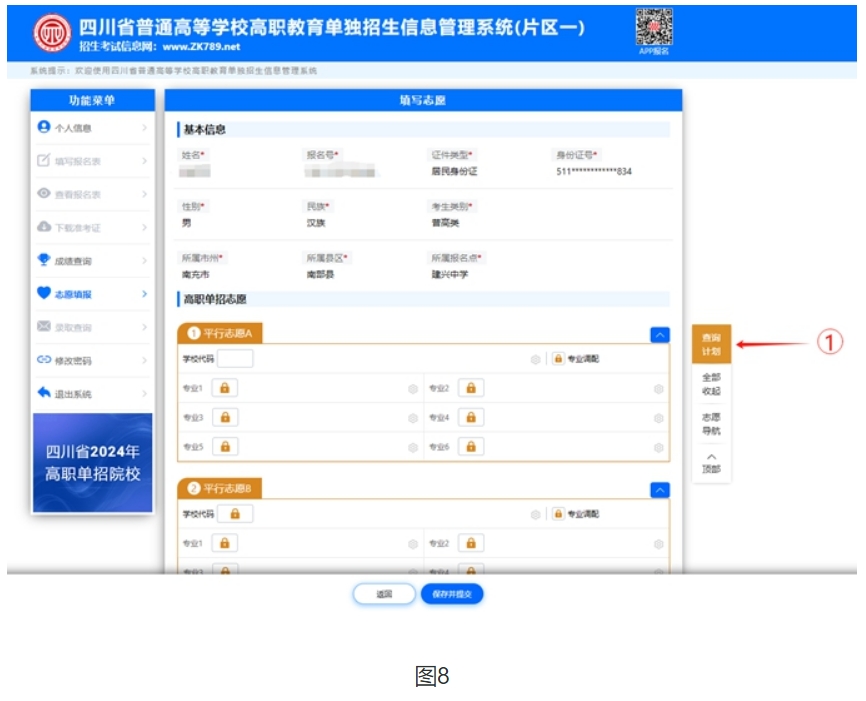The width and height of the screenshot is (866, 701).
Task: Click the lock icon for 专业6 in 平行志愿A
Action: 470,447
